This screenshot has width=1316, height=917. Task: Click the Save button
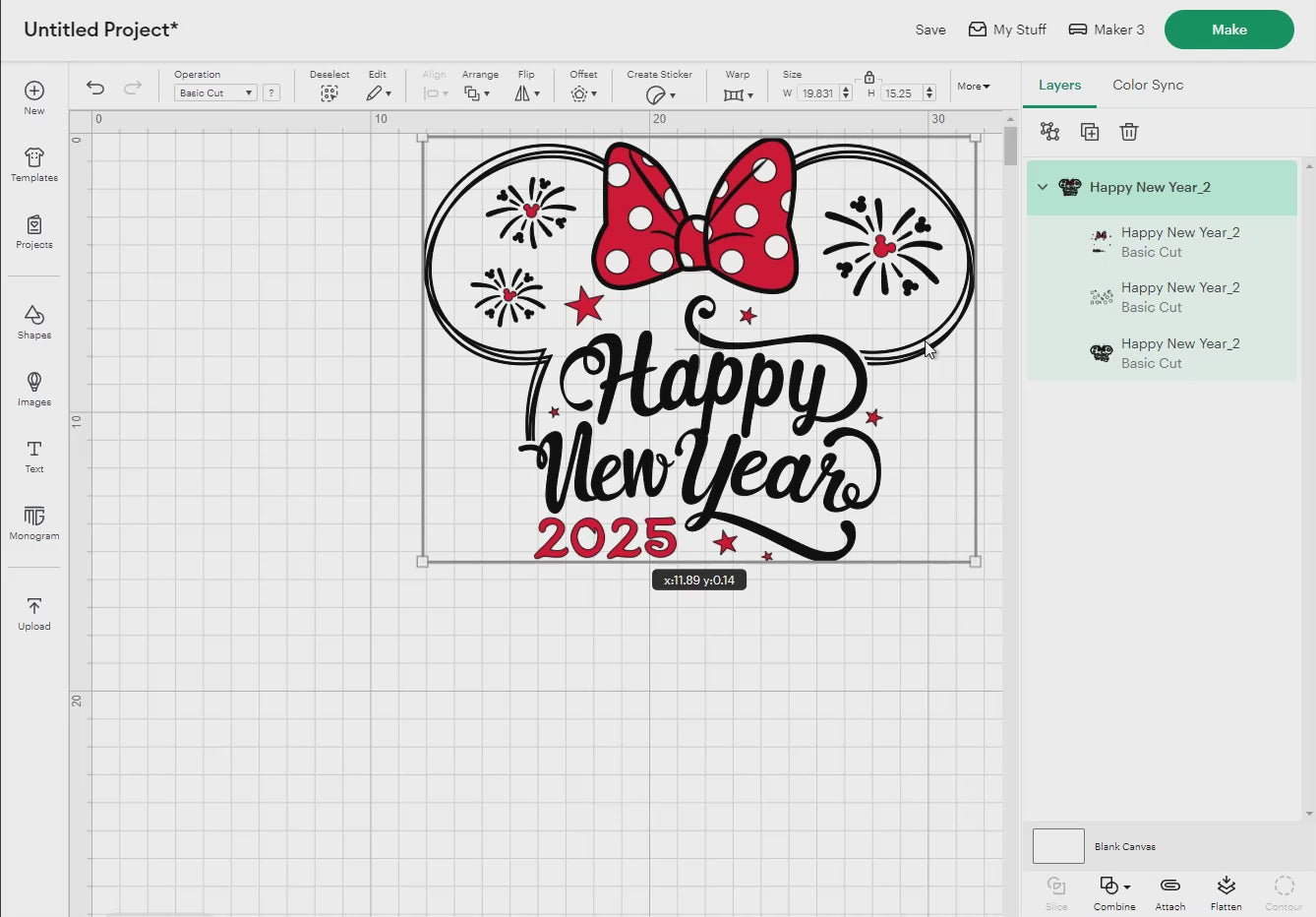pos(930,30)
